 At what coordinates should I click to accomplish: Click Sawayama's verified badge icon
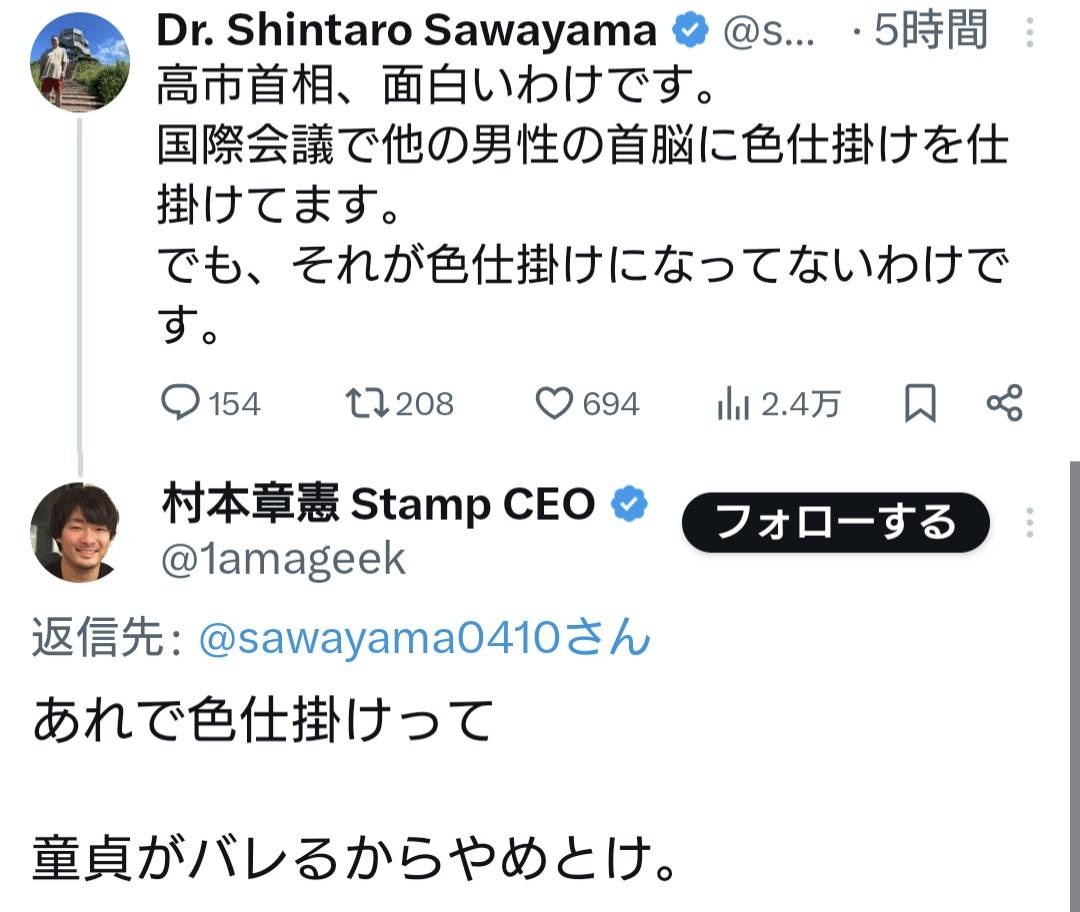[x=690, y=32]
